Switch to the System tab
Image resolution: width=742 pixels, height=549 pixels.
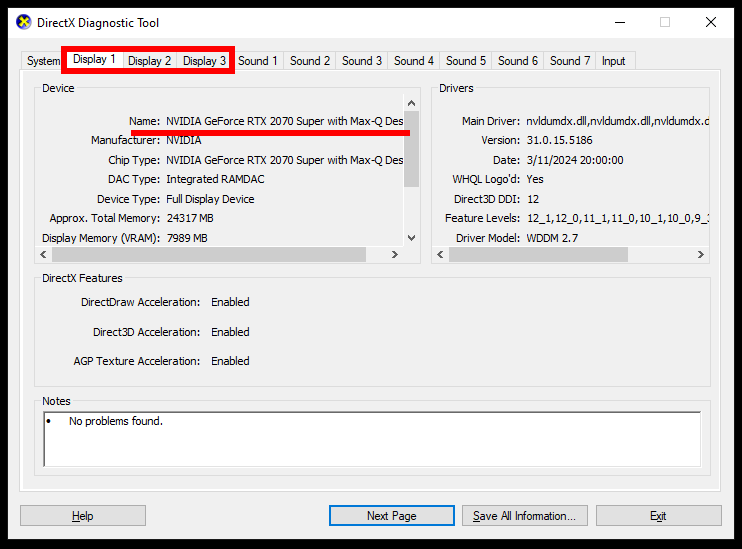point(43,61)
